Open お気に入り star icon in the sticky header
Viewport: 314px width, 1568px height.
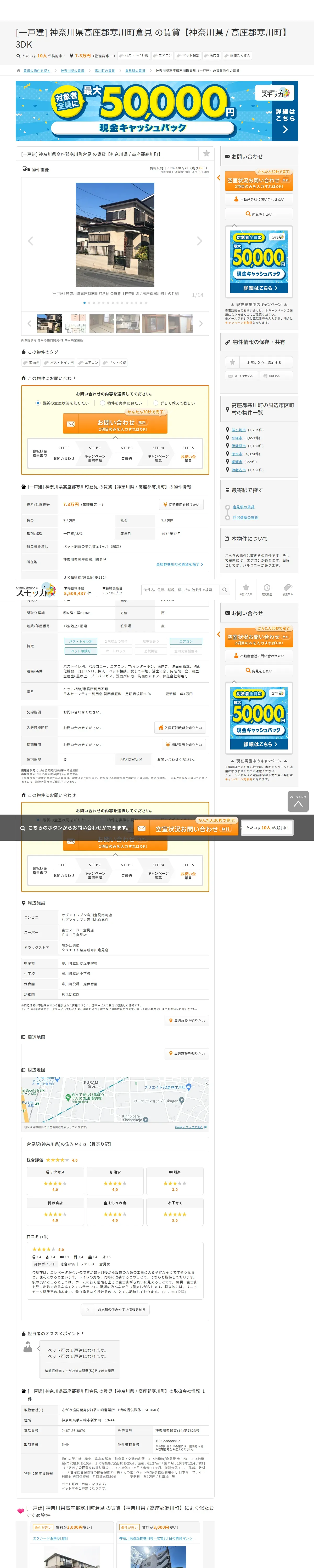246,590
